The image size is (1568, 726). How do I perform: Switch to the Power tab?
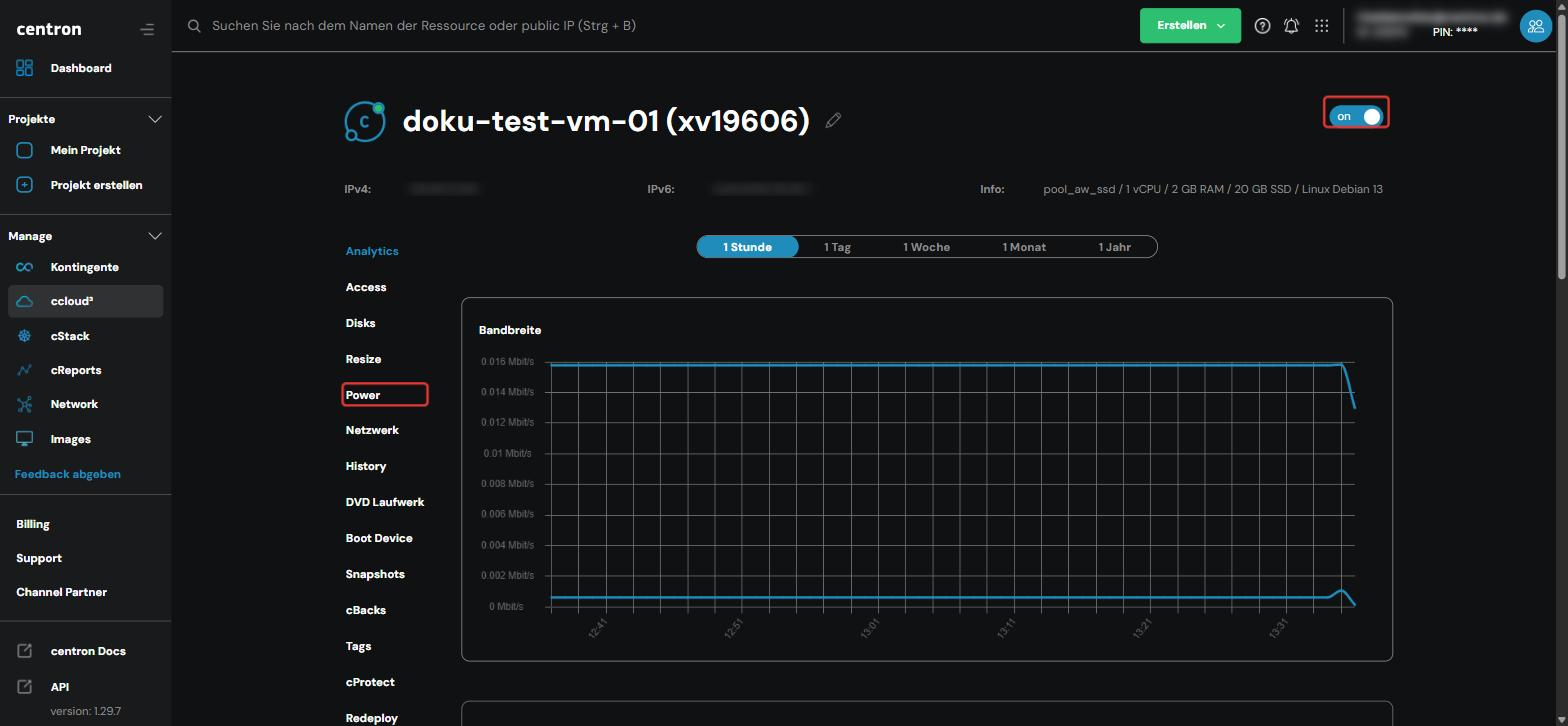[363, 395]
